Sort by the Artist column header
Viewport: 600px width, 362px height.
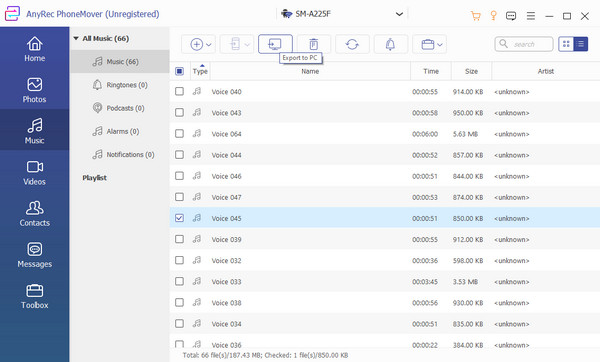(546, 71)
